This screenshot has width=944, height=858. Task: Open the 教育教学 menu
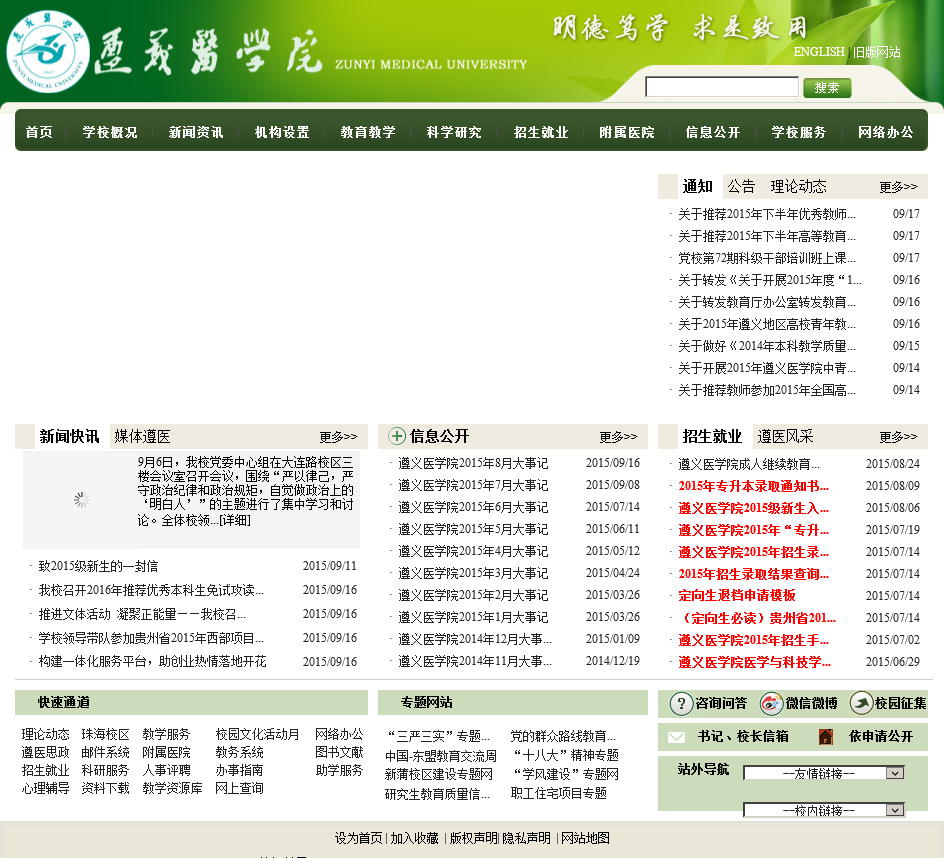click(368, 132)
